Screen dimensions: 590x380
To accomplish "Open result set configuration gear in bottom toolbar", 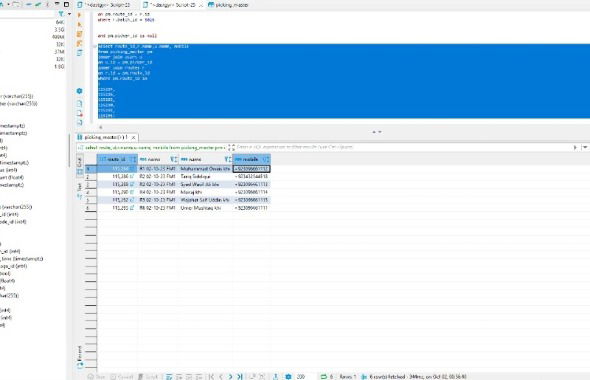I will (x=288, y=377).
